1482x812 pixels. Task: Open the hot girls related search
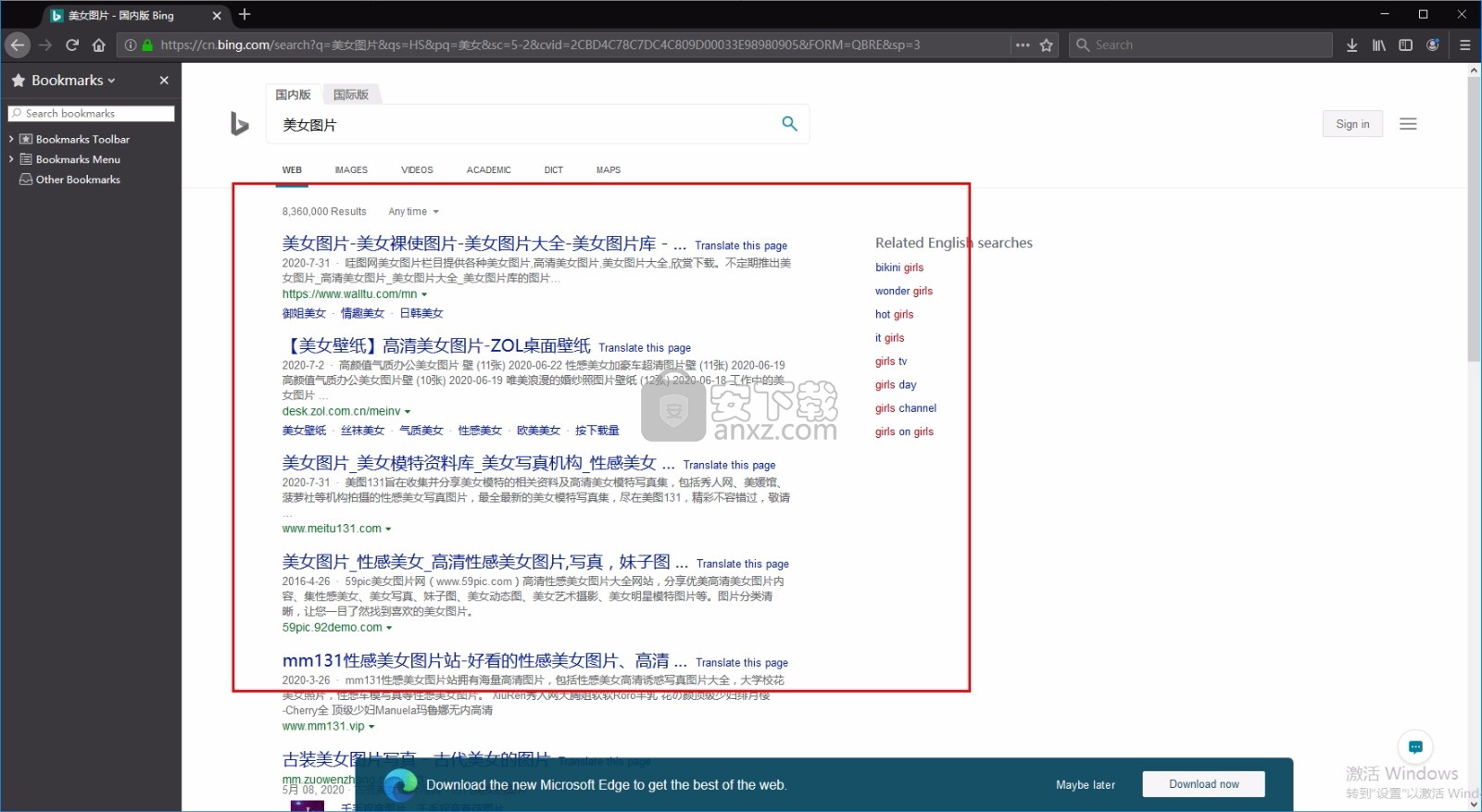pos(894,315)
